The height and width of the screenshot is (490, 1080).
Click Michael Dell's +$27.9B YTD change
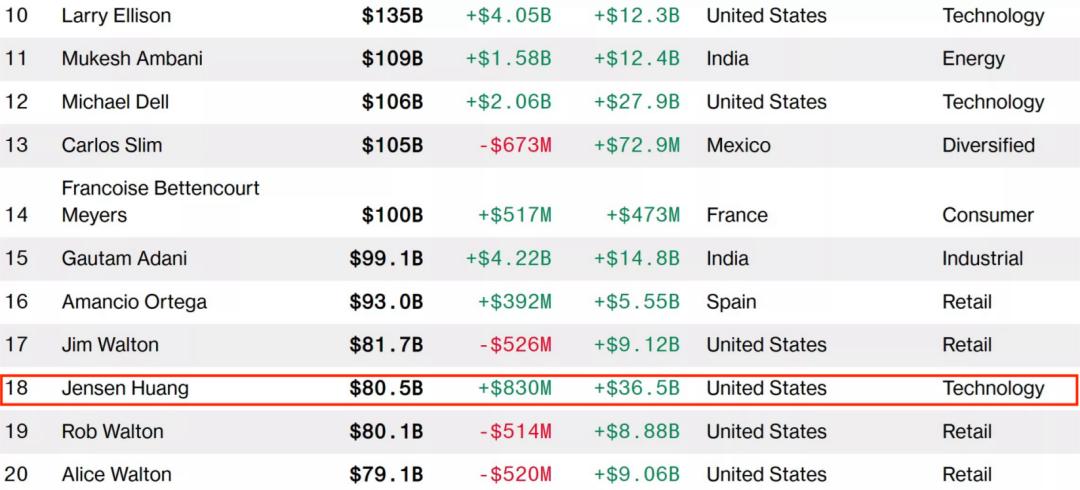click(x=637, y=102)
